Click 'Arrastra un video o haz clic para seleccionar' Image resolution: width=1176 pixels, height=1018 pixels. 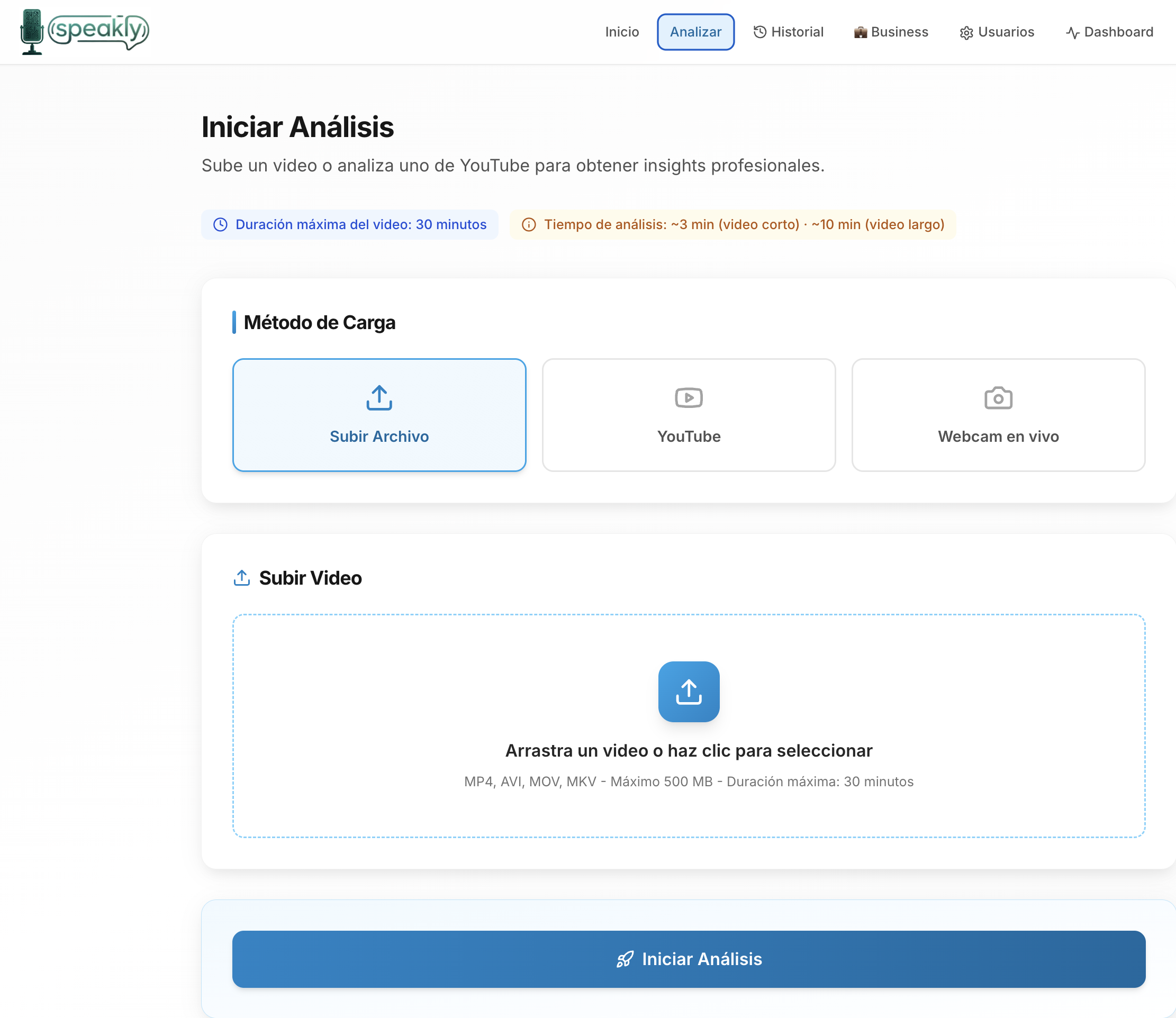pyautogui.click(x=689, y=750)
